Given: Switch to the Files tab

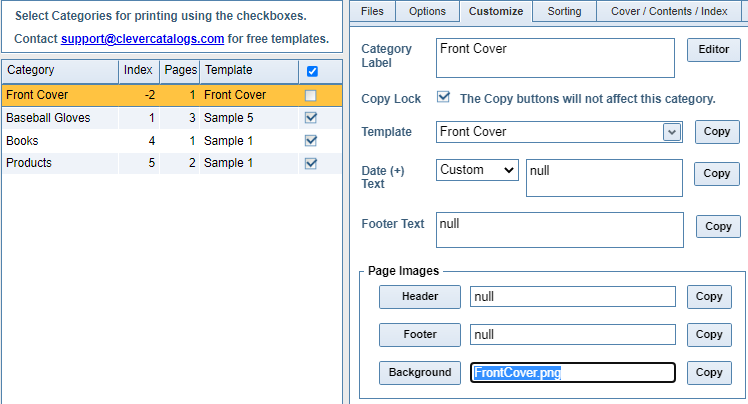Looking at the screenshot, I should coord(372,11).
